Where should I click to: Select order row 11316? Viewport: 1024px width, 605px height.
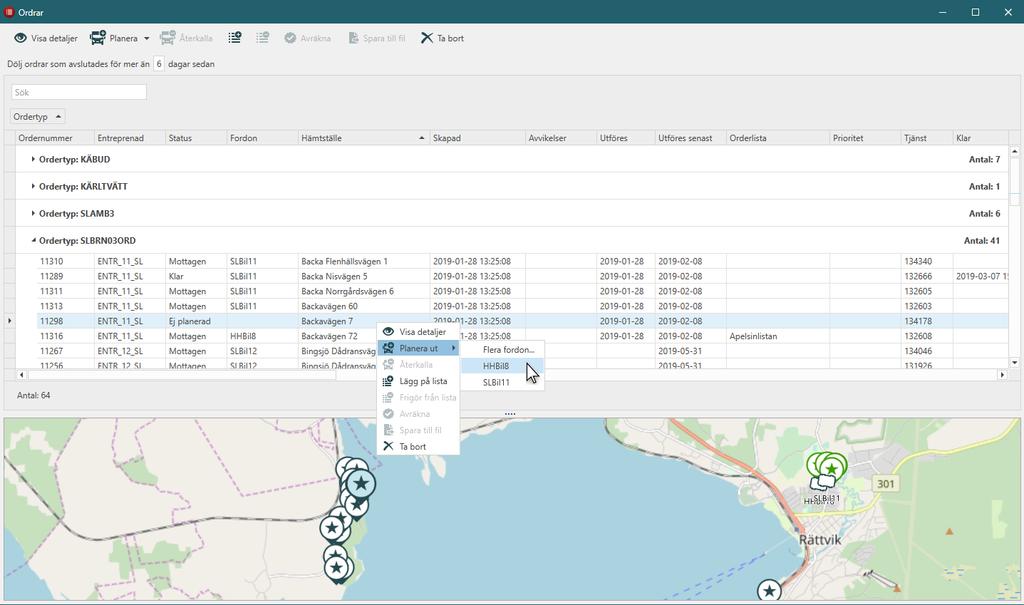pos(522,336)
